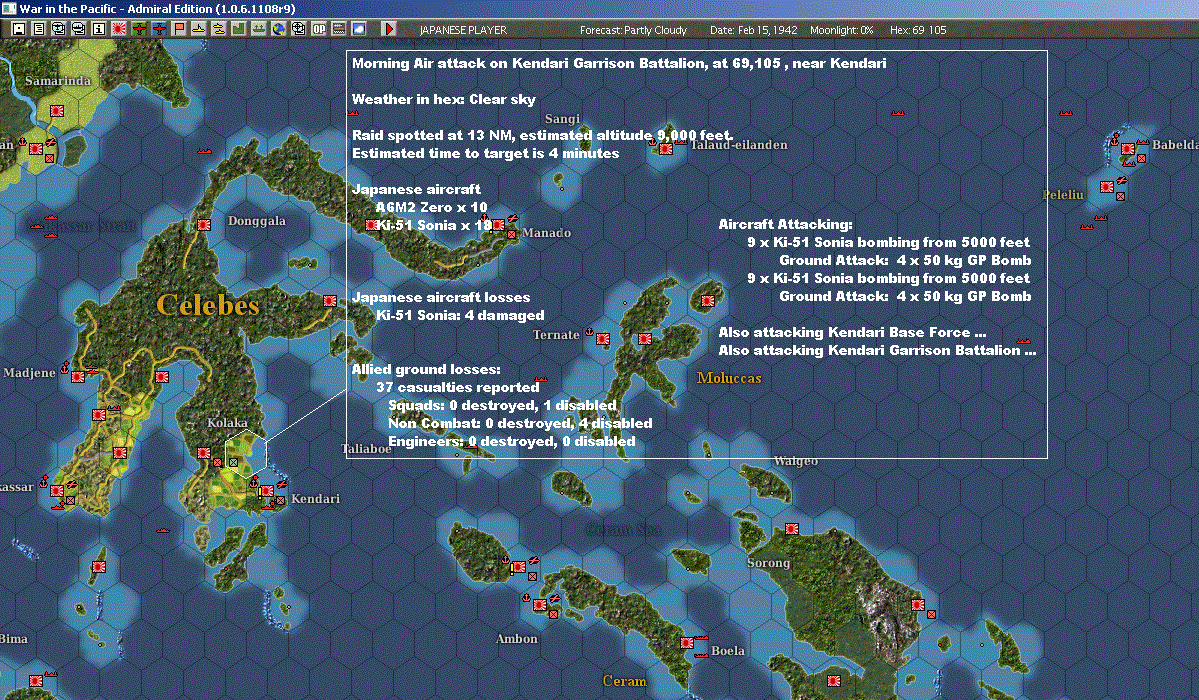The width and height of the screenshot is (1199, 700).
Task: Select the Japanese base icon at Donggala
Action: click(204, 225)
